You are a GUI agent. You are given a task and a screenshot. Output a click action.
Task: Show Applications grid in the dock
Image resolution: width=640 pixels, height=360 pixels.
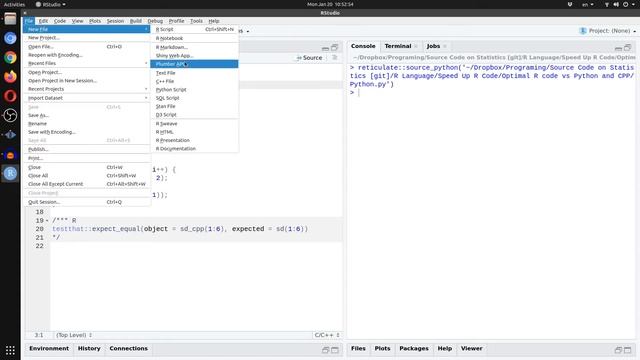[x=10, y=350]
